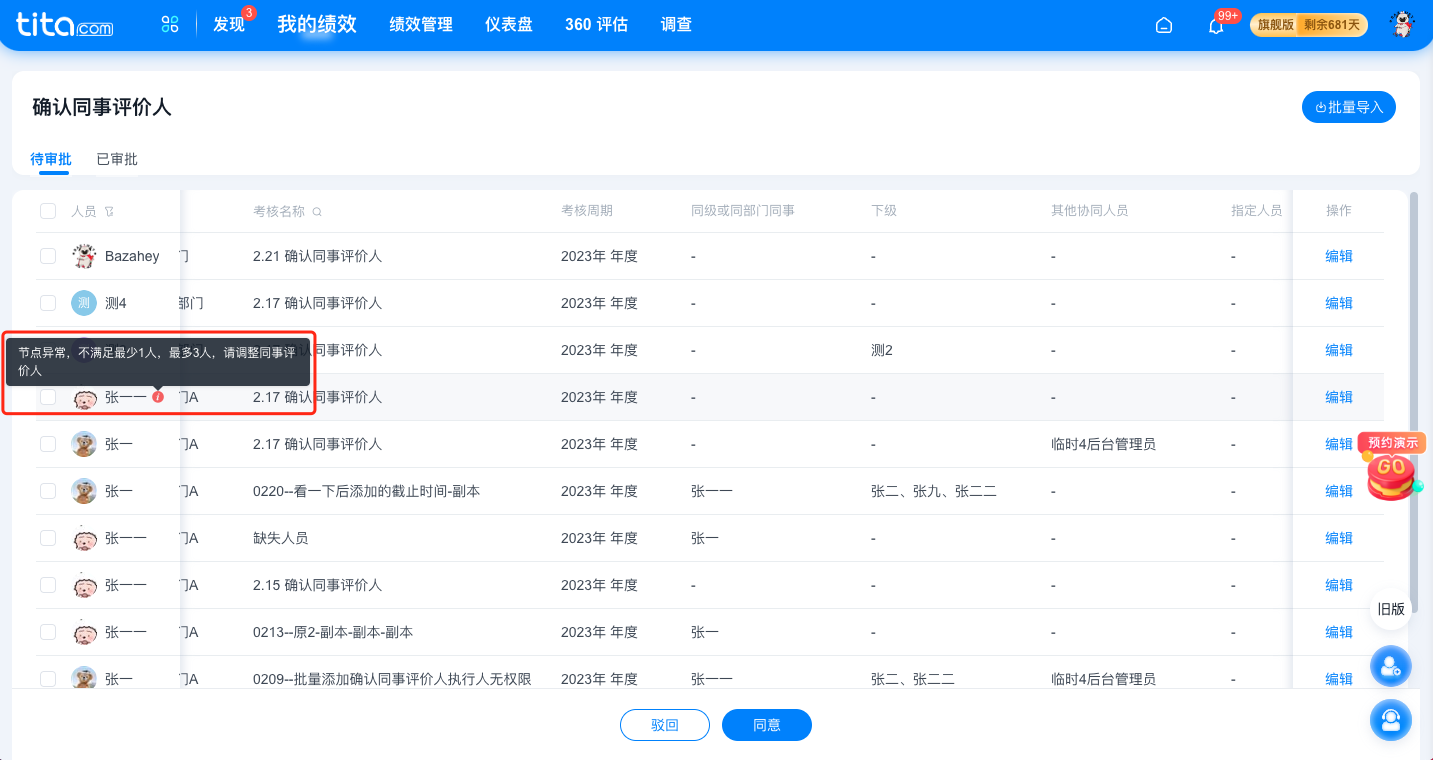Go to 绩效管理
1433x760 pixels.
[x=421, y=25]
